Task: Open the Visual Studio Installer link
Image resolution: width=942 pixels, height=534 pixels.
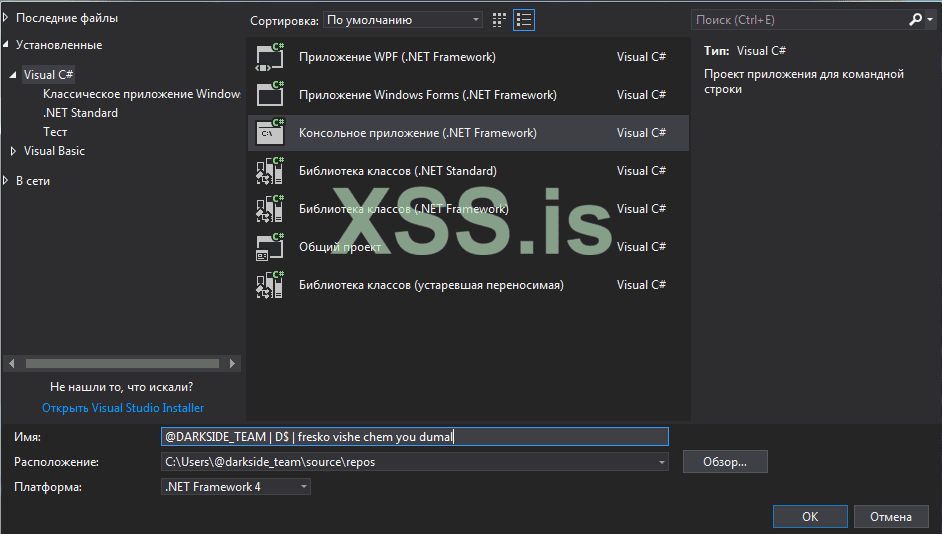Action: coord(123,408)
